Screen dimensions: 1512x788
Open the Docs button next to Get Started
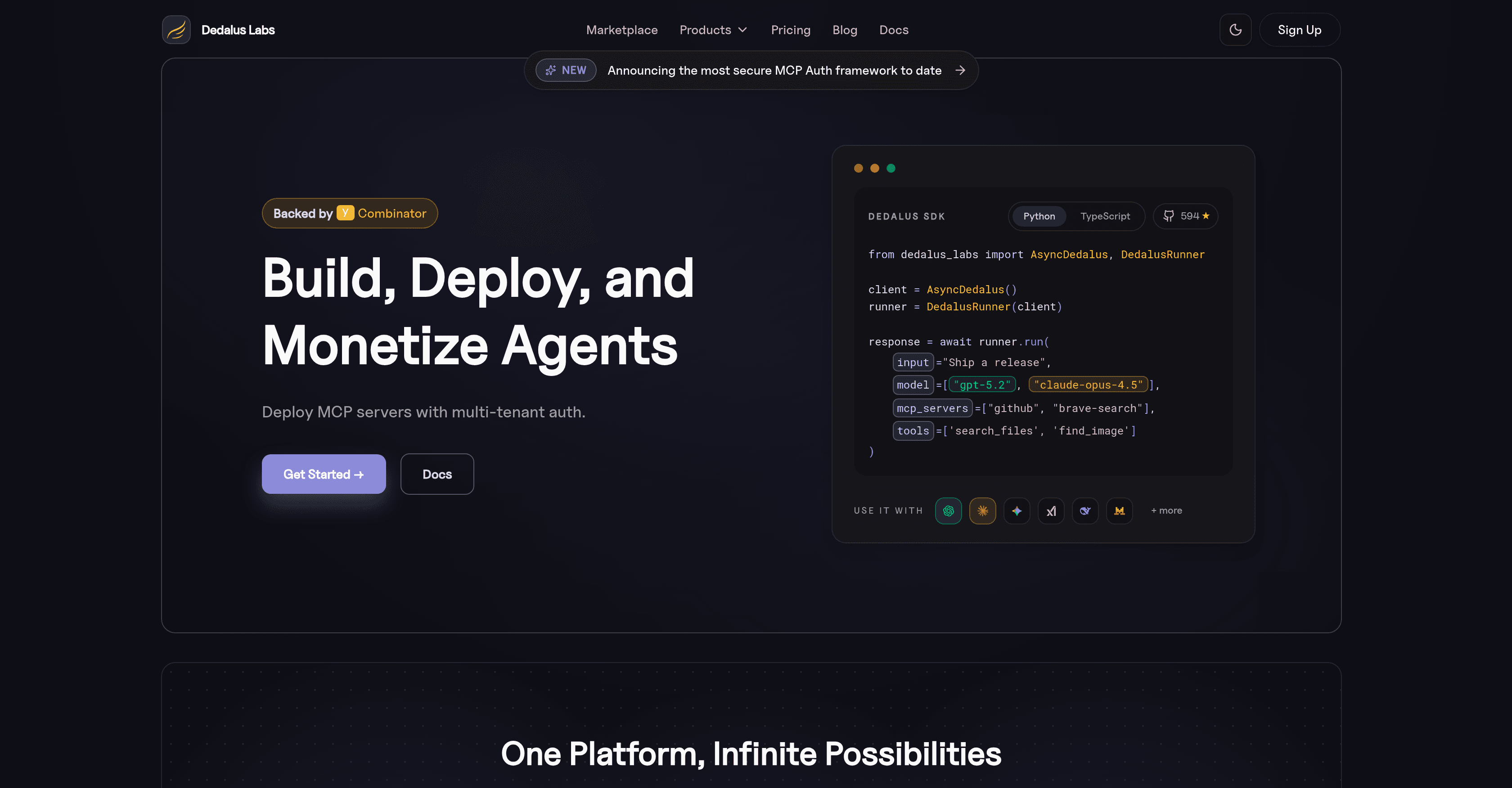436,474
